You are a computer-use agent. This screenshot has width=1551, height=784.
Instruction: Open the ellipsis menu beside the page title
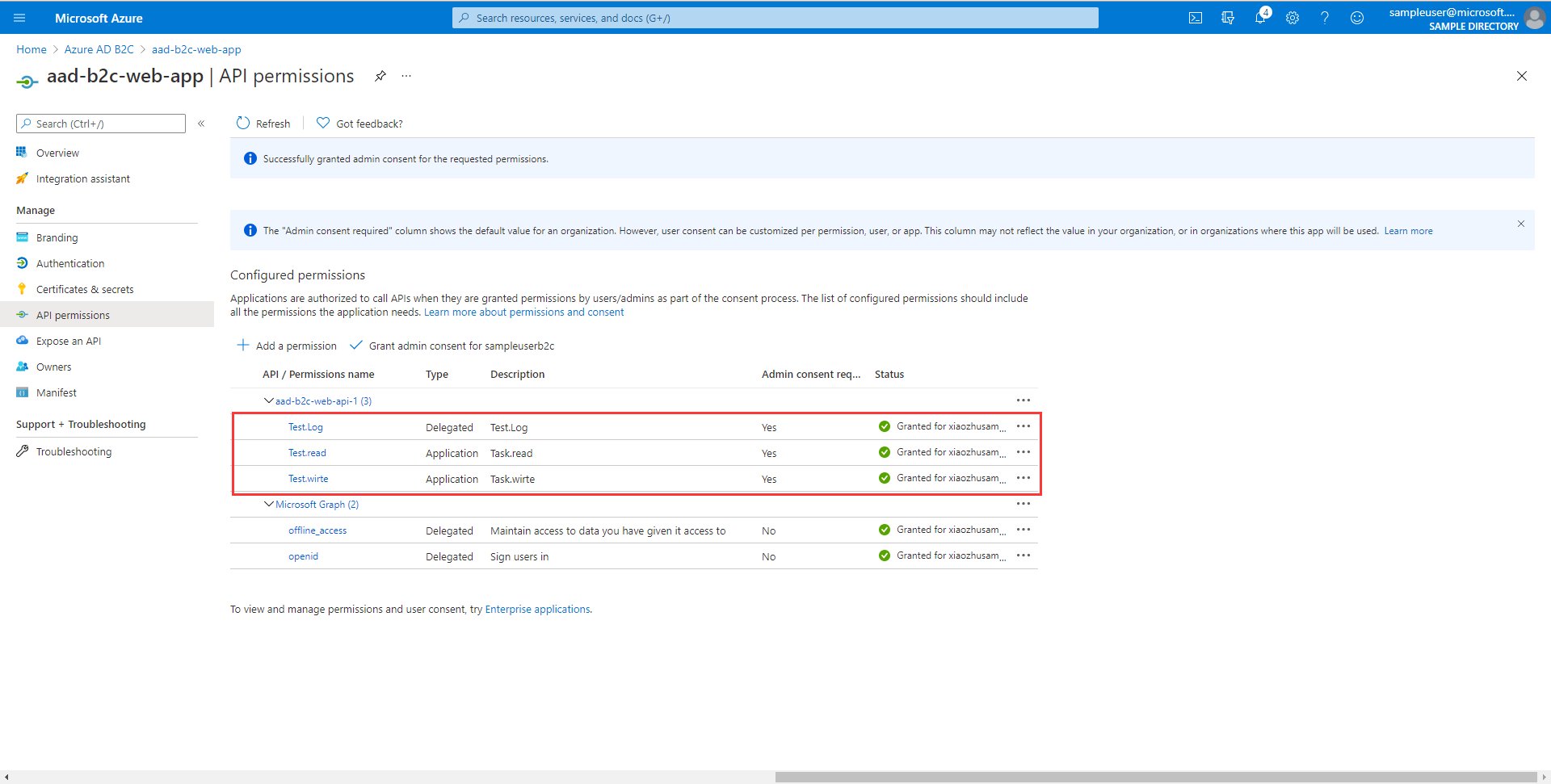pos(406,76)
